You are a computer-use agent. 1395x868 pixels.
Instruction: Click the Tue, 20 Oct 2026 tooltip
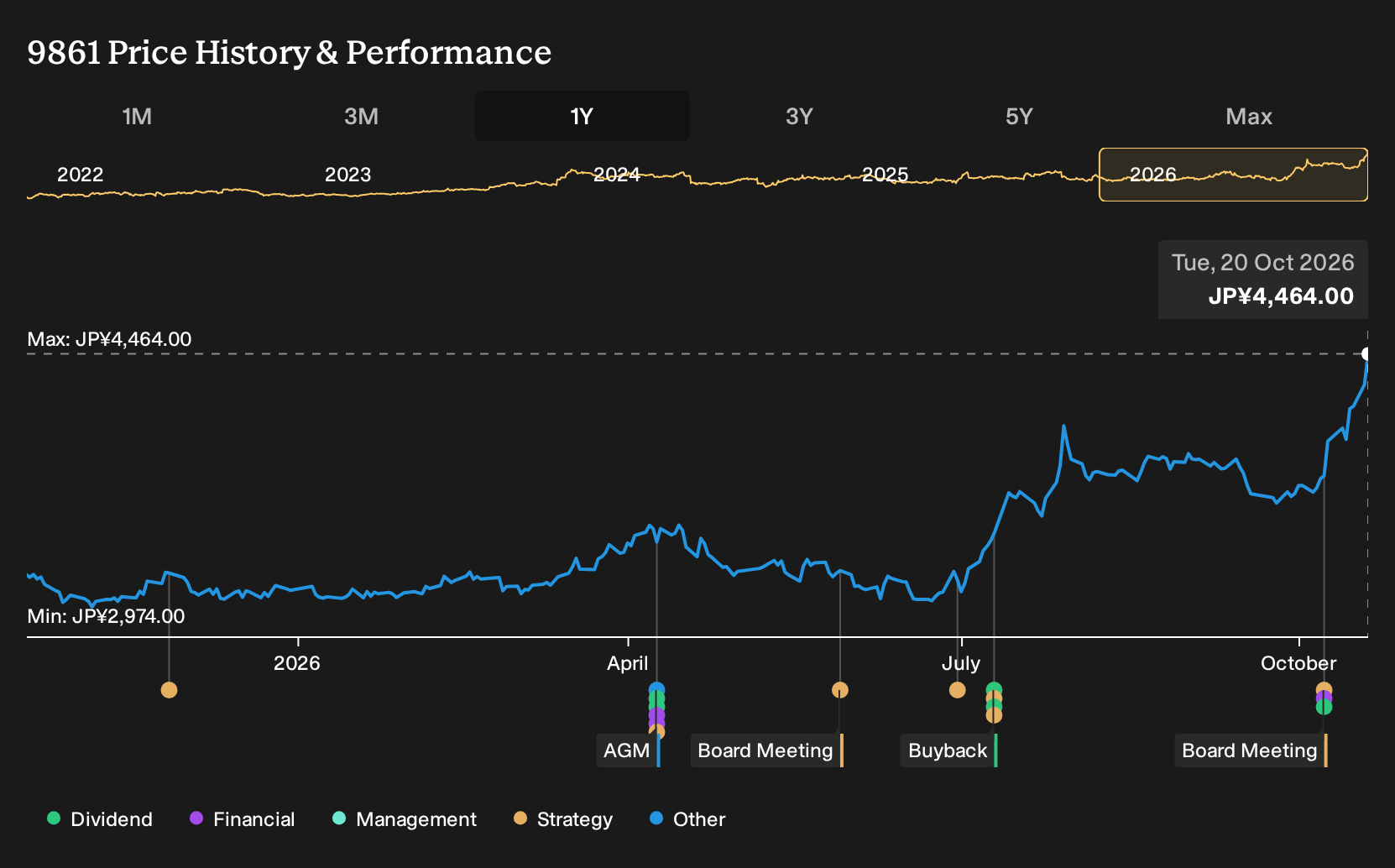pyautogui.click(x=1263, y=280)
